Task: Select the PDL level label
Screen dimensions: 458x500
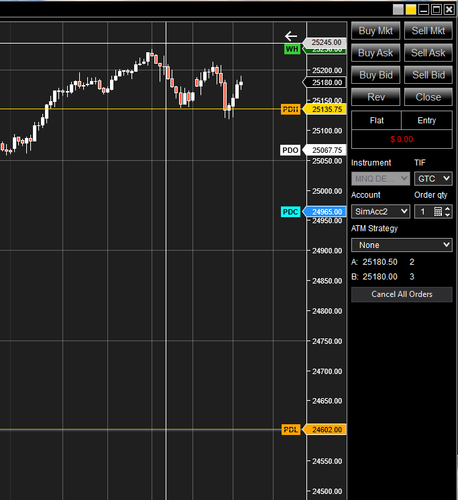Action: [290, 430]
